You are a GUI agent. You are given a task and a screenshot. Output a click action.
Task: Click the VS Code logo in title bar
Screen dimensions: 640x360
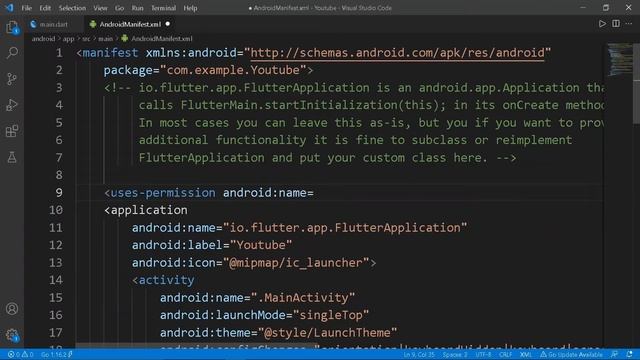pos(9,7)
